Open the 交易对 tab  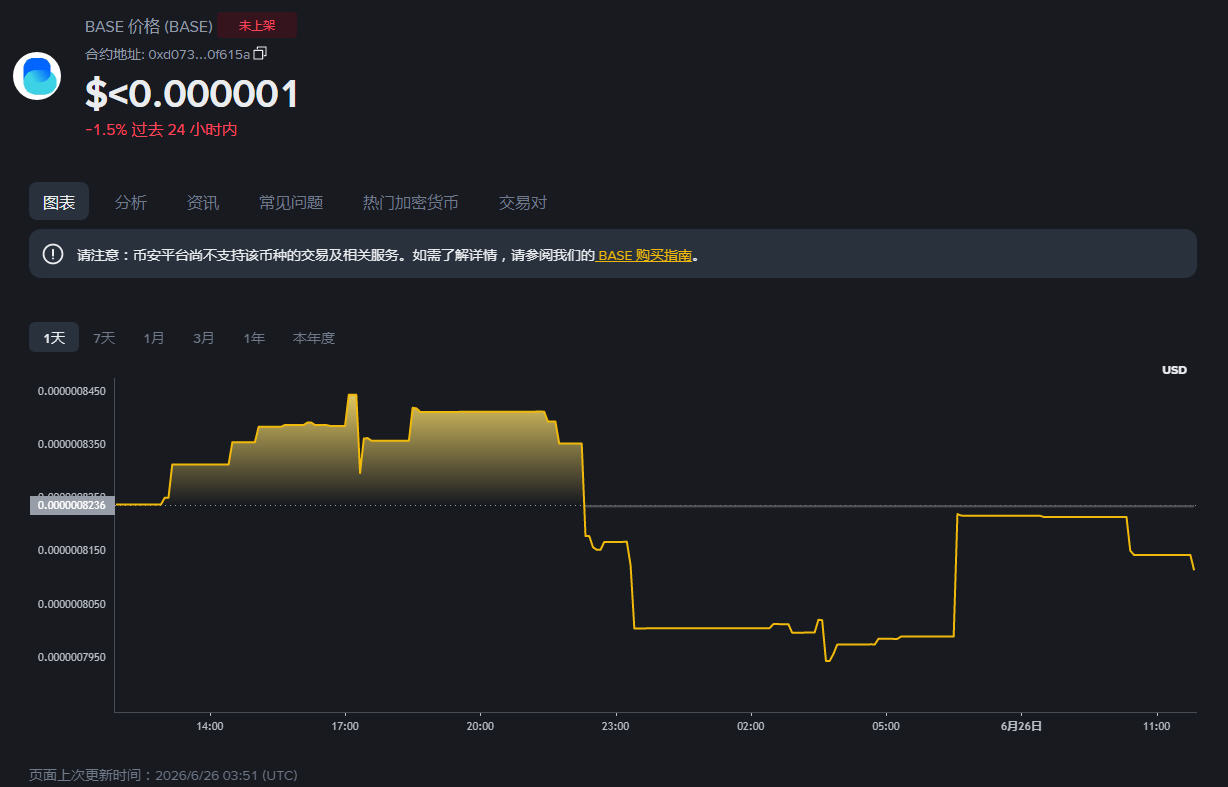pyautogui.click(x=523, y=202)
